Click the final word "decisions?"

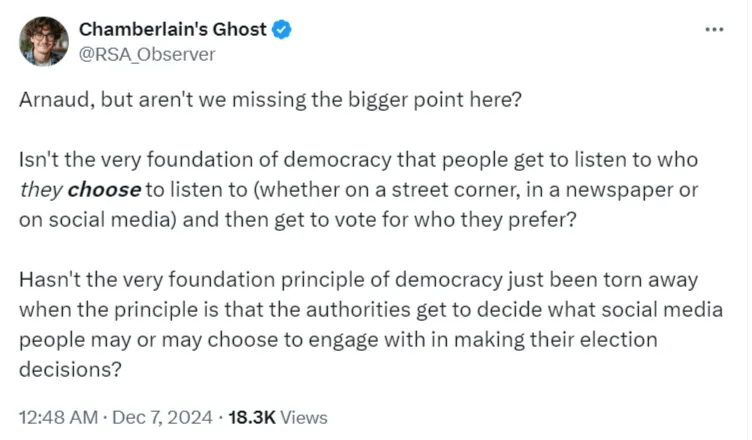point(70,369)
